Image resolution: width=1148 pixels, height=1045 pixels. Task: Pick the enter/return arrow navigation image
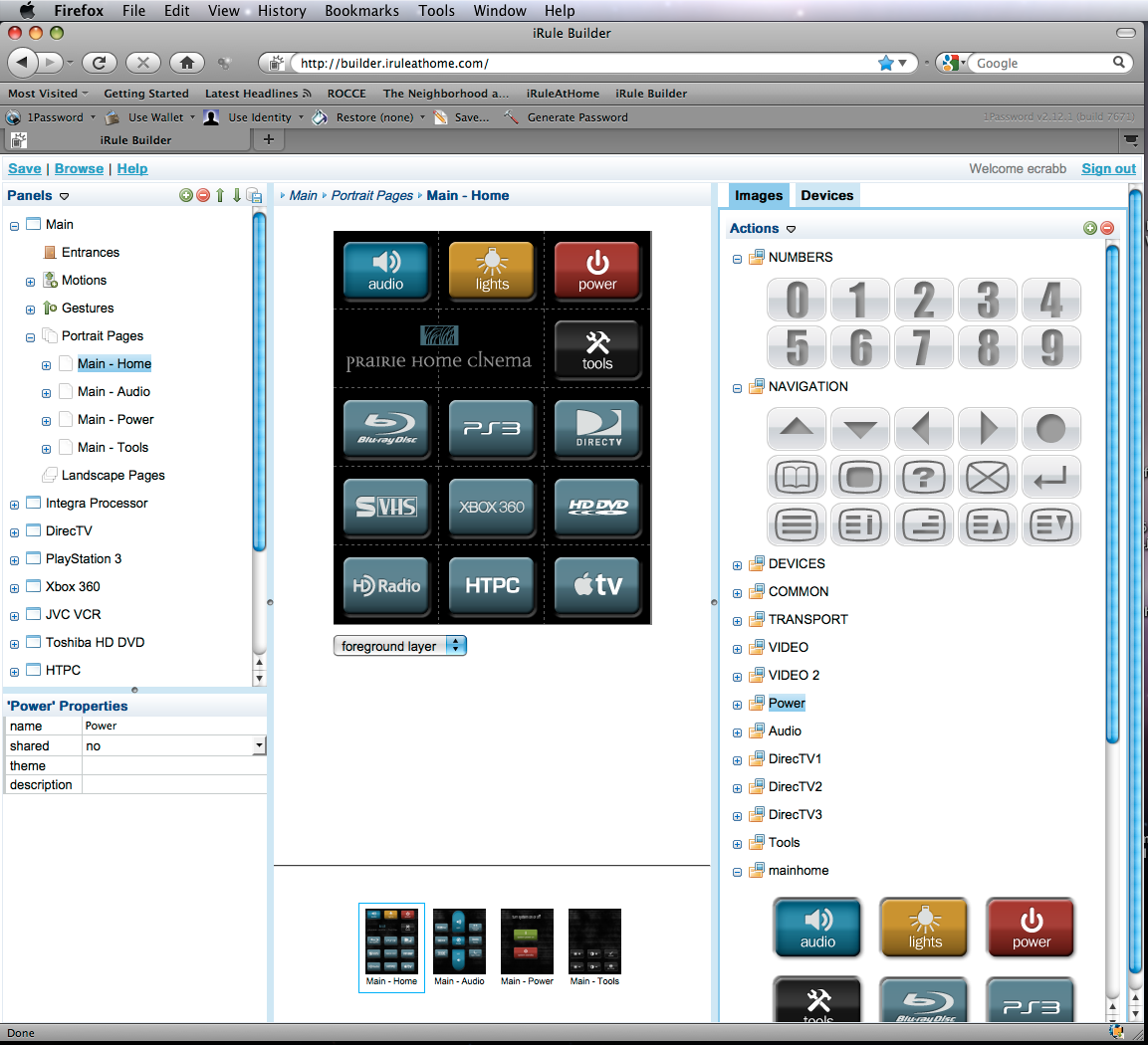coord(1050,477)
